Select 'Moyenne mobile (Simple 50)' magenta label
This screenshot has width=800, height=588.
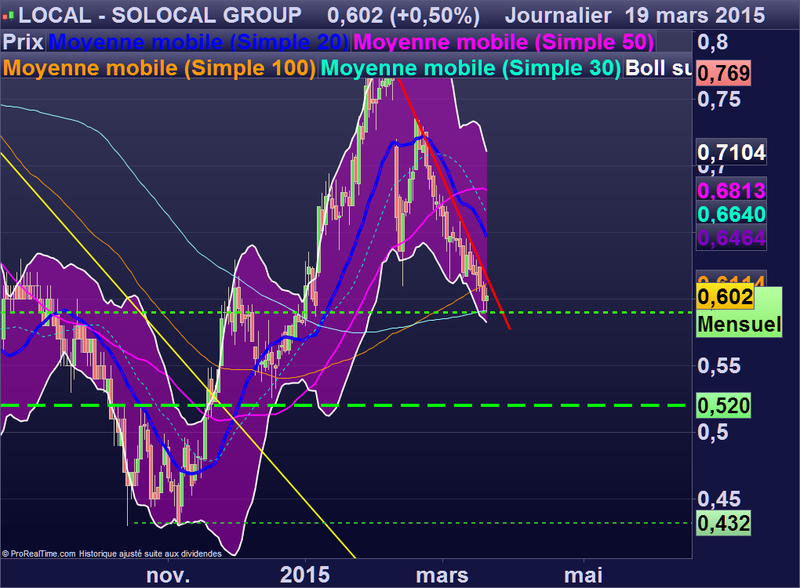504,42
